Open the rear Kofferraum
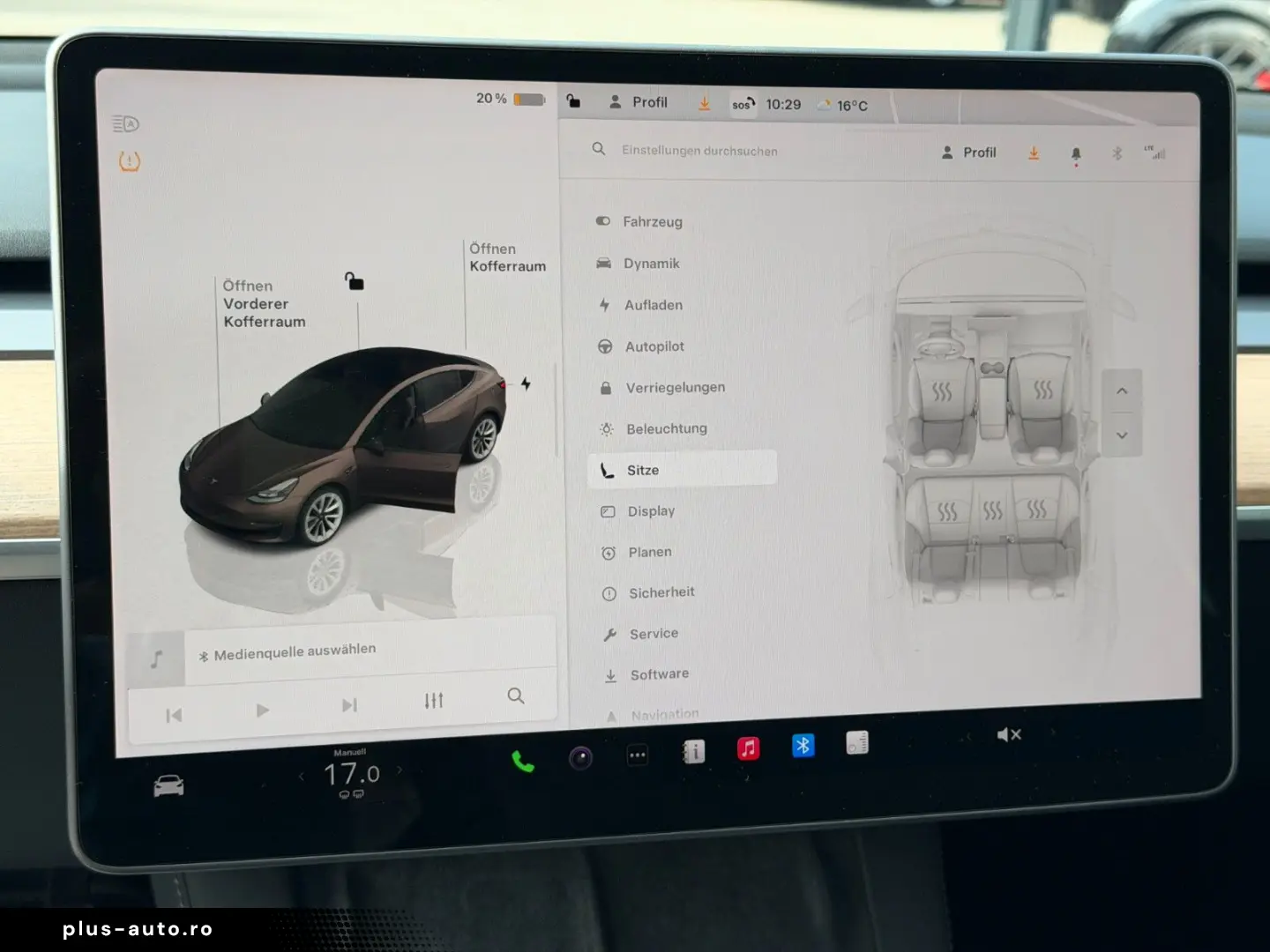 pos(507,257)
